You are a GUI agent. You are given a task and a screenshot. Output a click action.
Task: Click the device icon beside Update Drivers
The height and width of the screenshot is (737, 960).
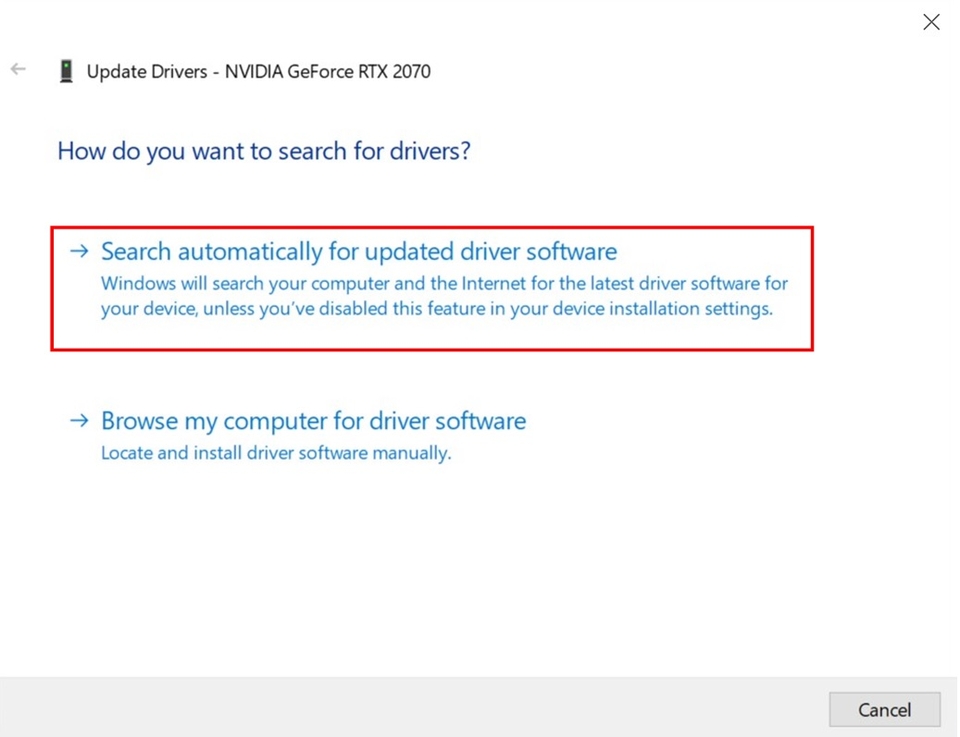66,71
